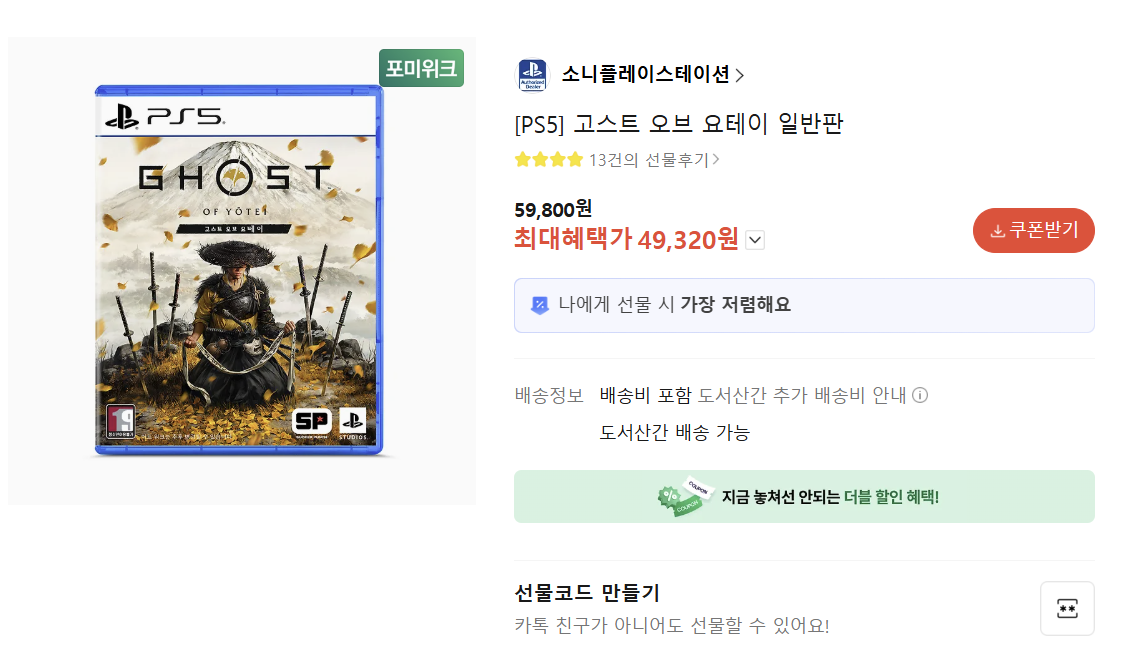
Task: Click the 최대혜택가 49,320원 price text
Action: tap(626, 240)
